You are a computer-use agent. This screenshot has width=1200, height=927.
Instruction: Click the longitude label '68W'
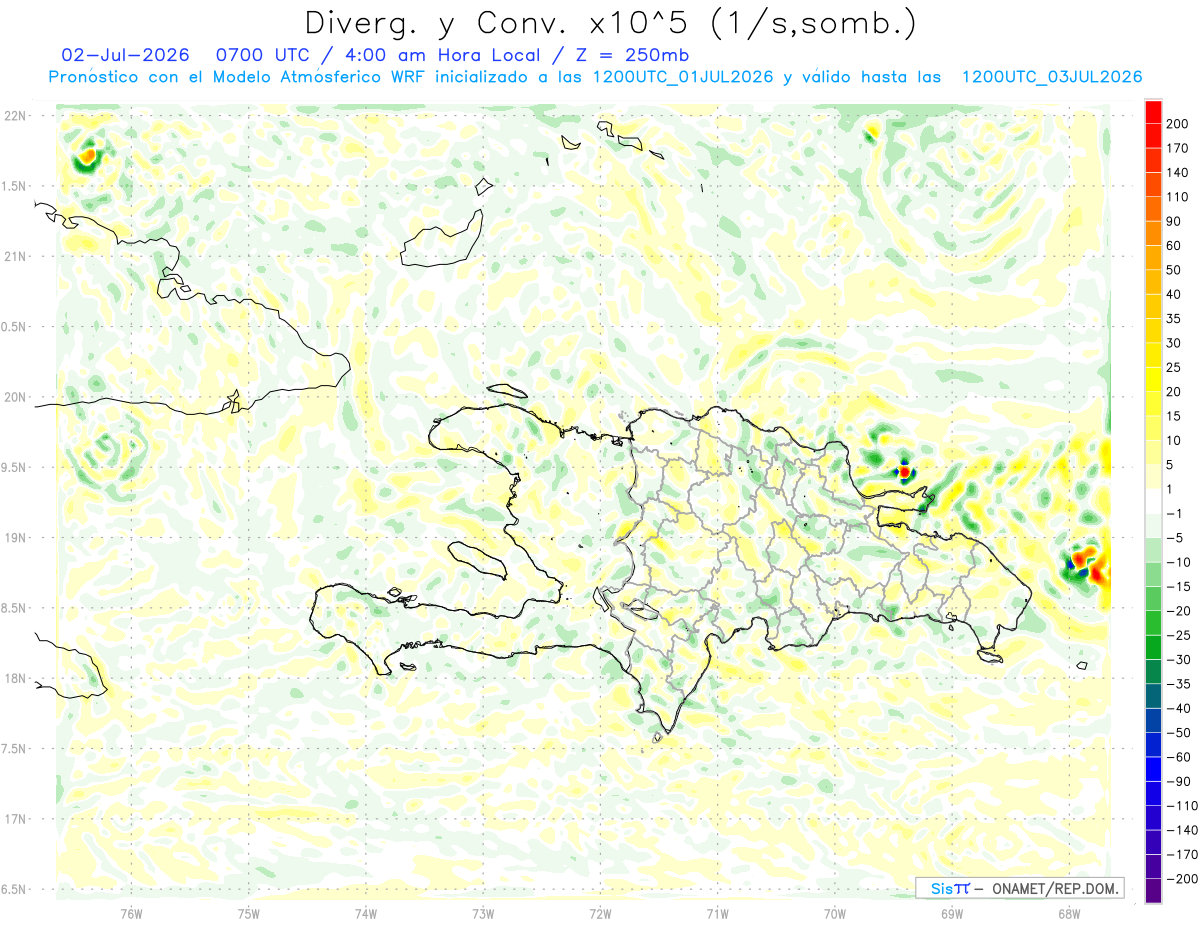1069,913
